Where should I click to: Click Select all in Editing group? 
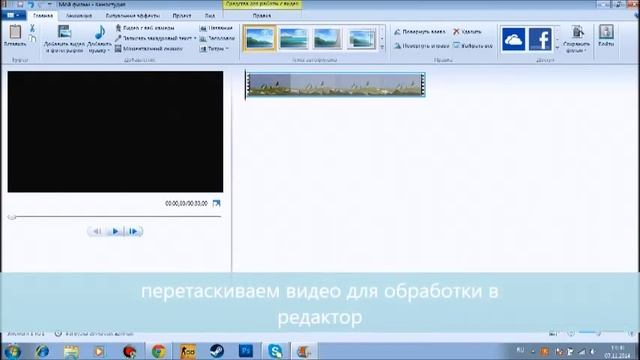pos(473,46)
